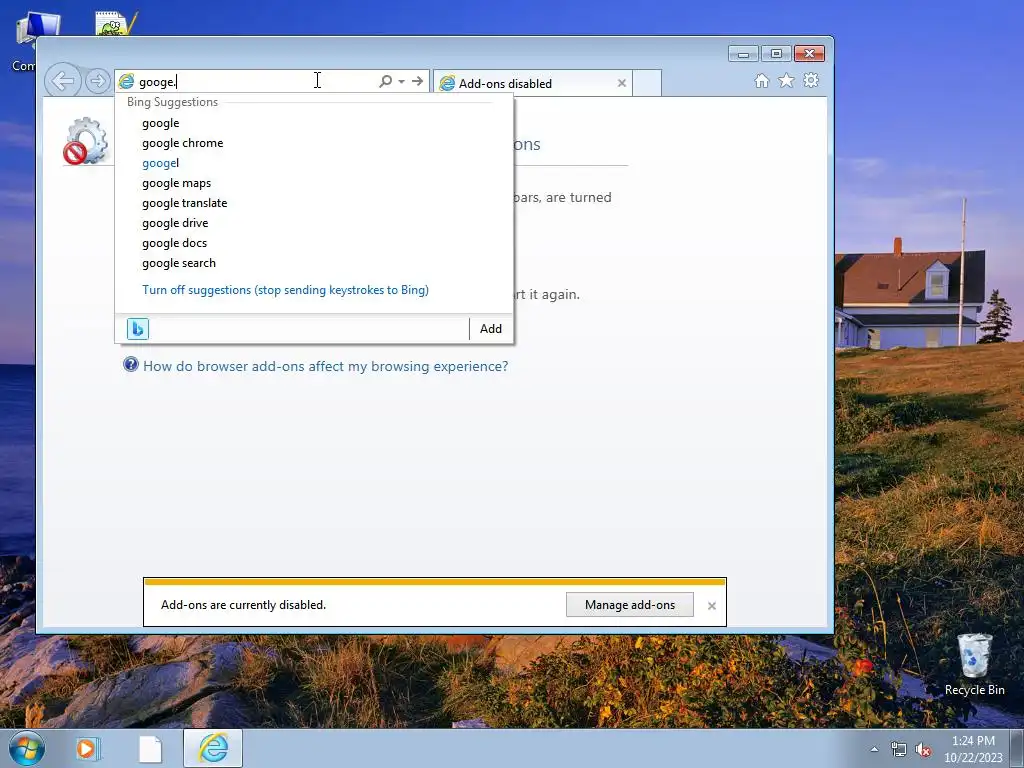Click the muted volume tray icon
Viewport: 1024px width, 768px height.
pos(923,749)
